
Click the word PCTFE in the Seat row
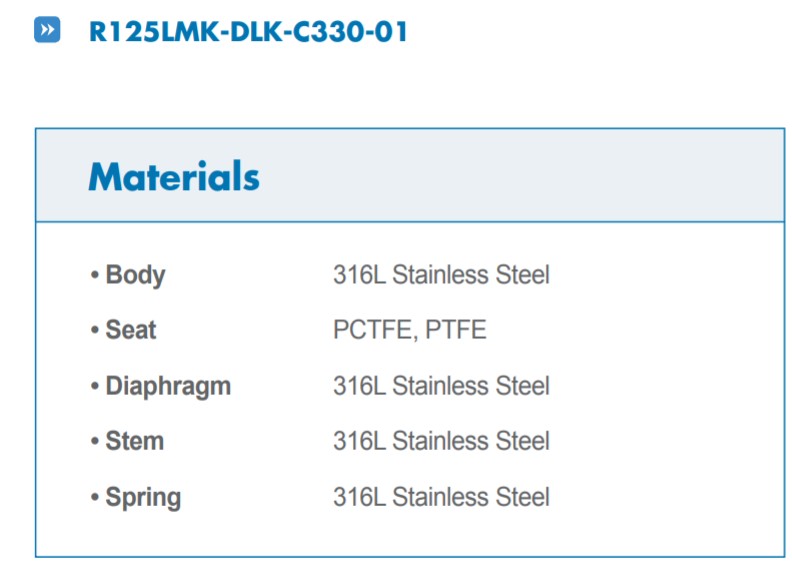(x=372, y=330)
